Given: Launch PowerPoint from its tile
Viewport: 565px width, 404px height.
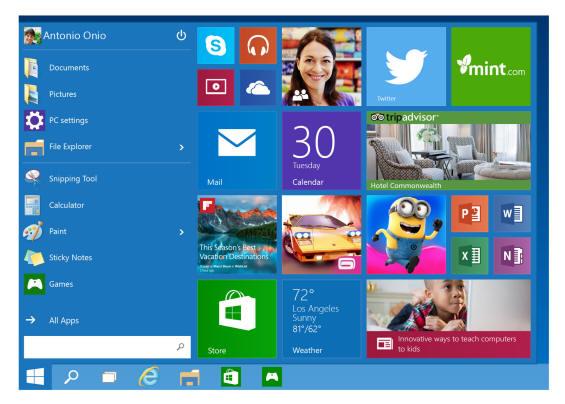Looking at the screenshot, I should (470, 214).
